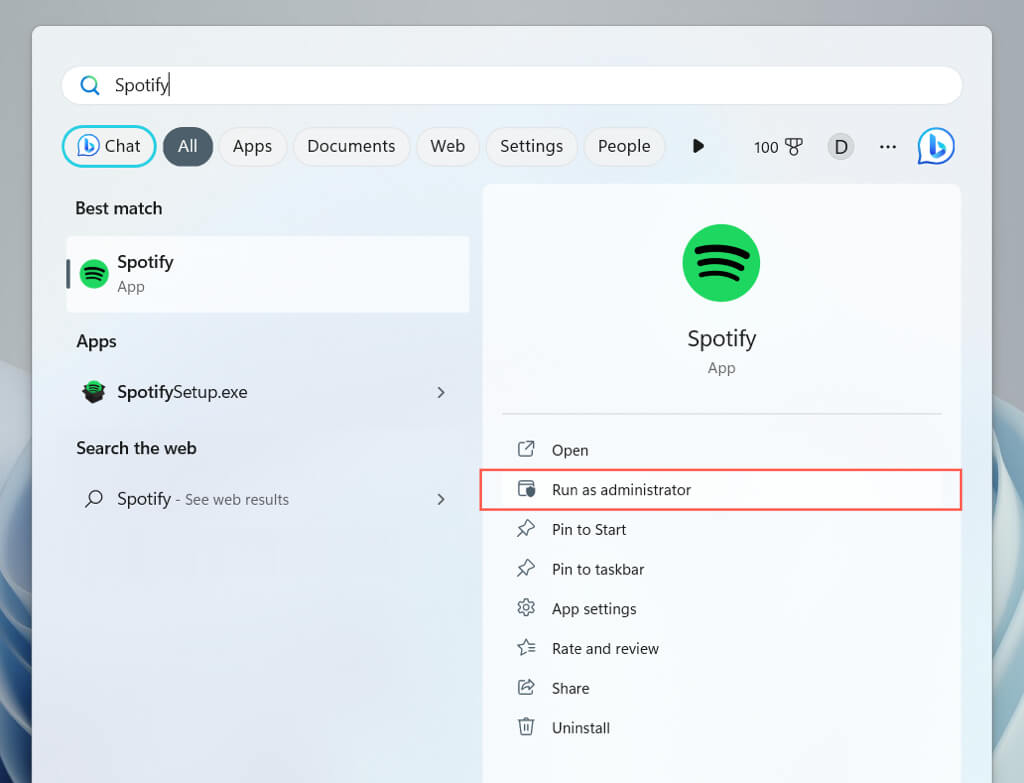Select the SpotifySetup.exe result
Viewport: 1024px width, 783px height.
268,392
